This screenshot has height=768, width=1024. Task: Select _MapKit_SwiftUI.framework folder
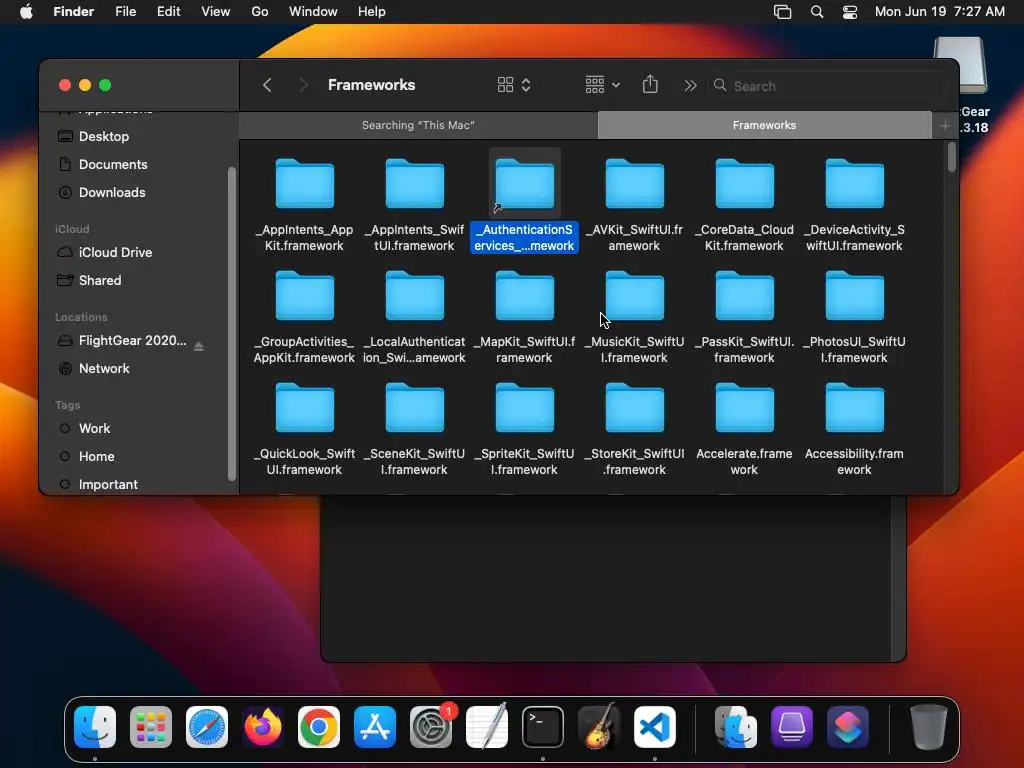point(524,317)
